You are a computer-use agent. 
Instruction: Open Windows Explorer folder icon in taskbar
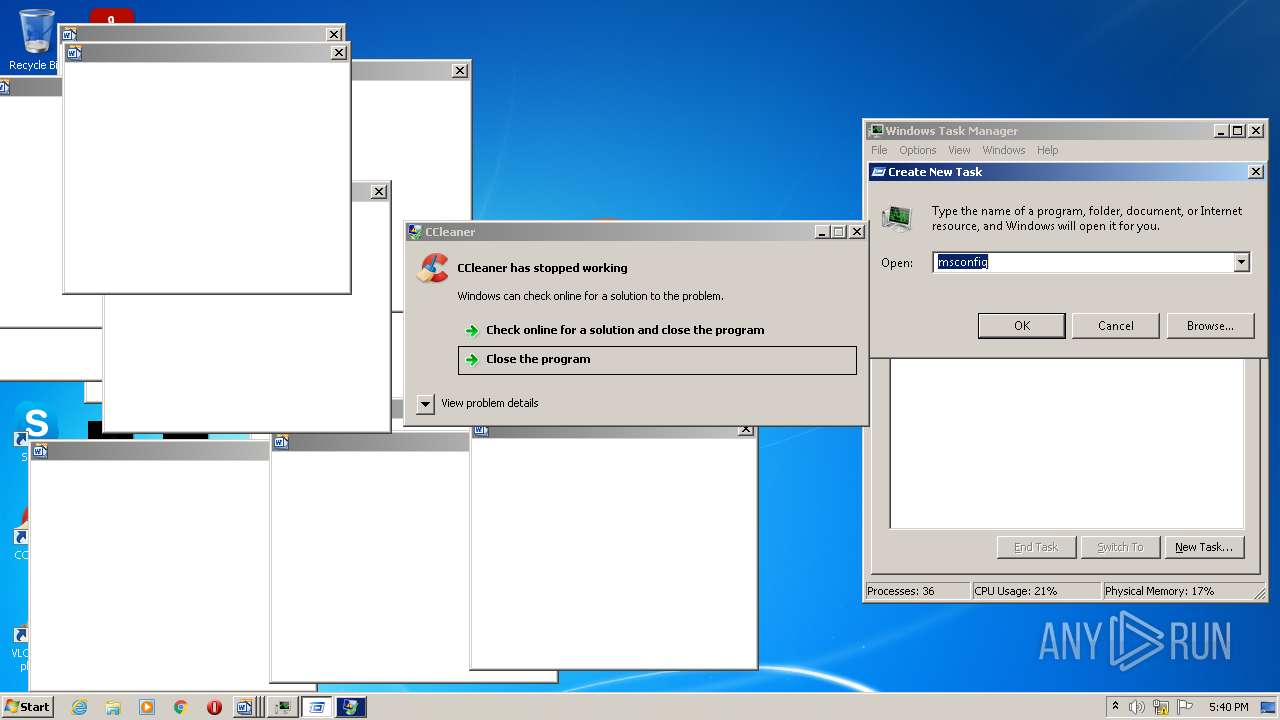[x=113, y=707]
